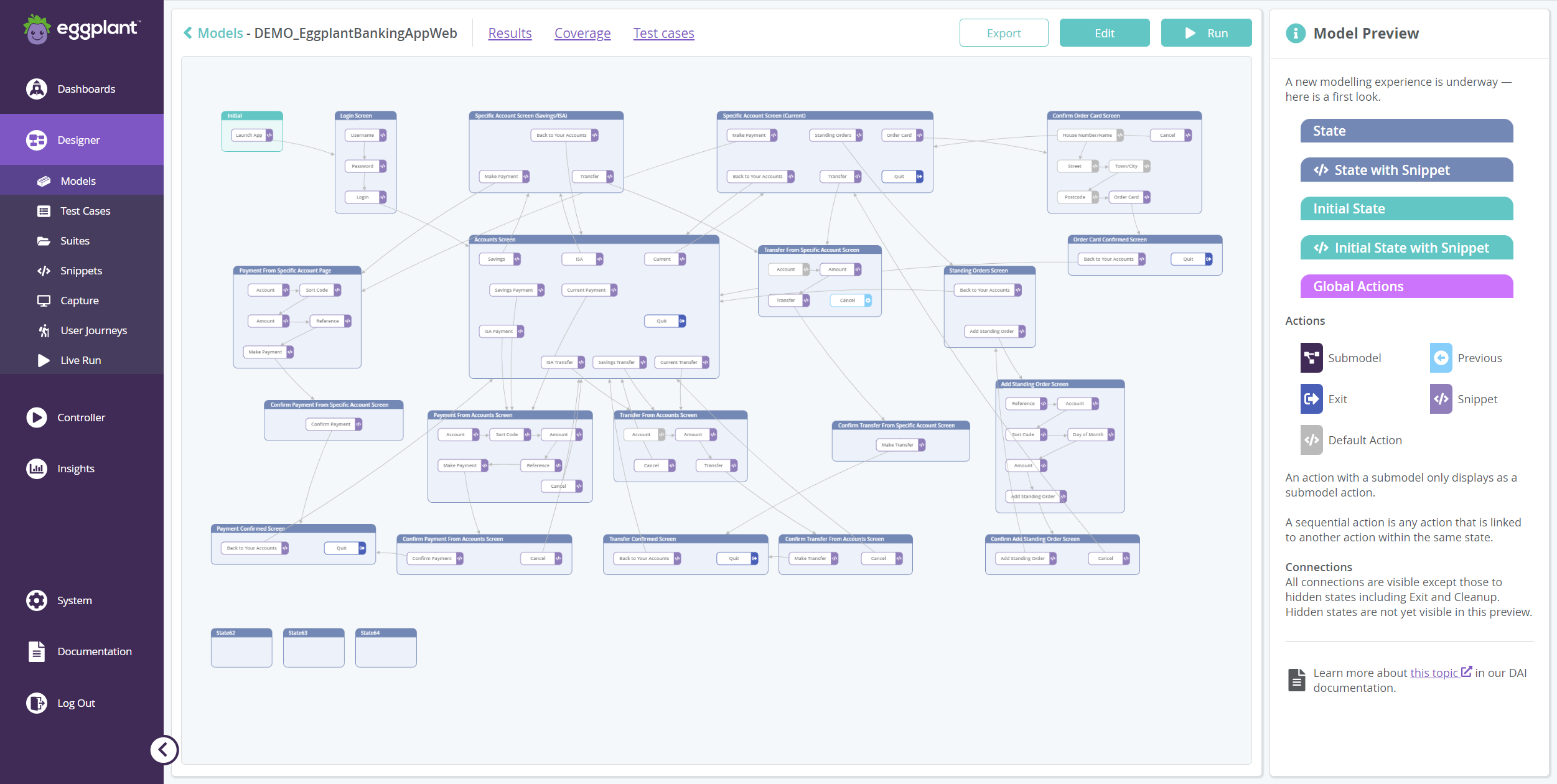Select the State63 empty state box

[314, 648]
